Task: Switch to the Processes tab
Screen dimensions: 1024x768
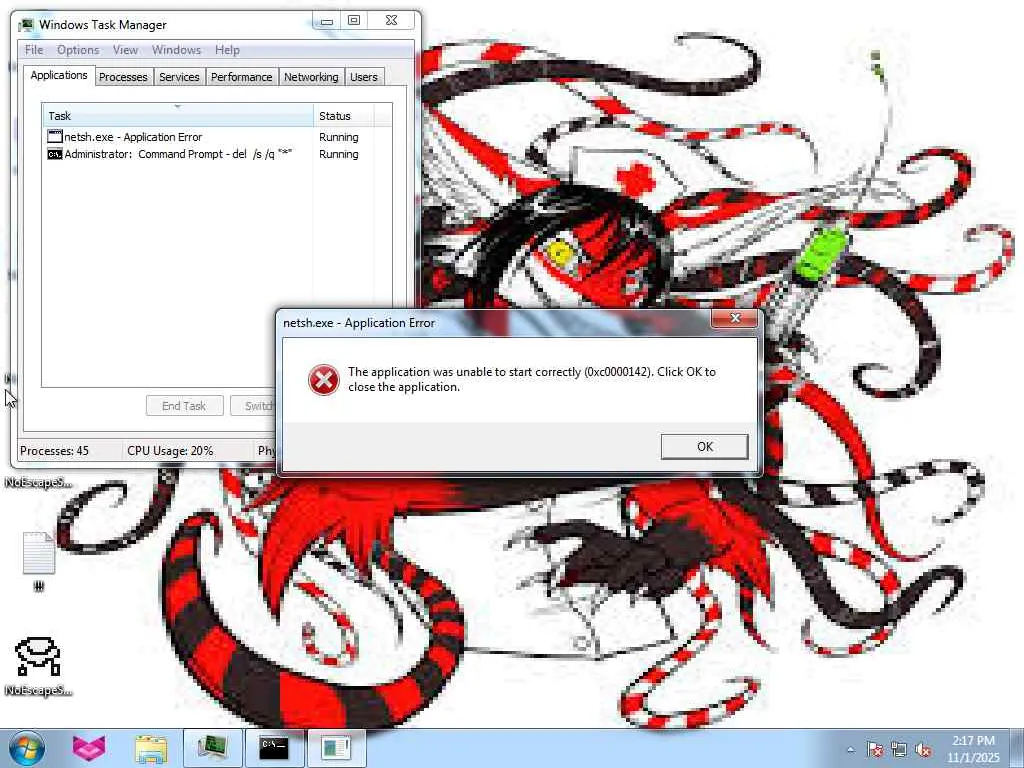Action: 123,77
